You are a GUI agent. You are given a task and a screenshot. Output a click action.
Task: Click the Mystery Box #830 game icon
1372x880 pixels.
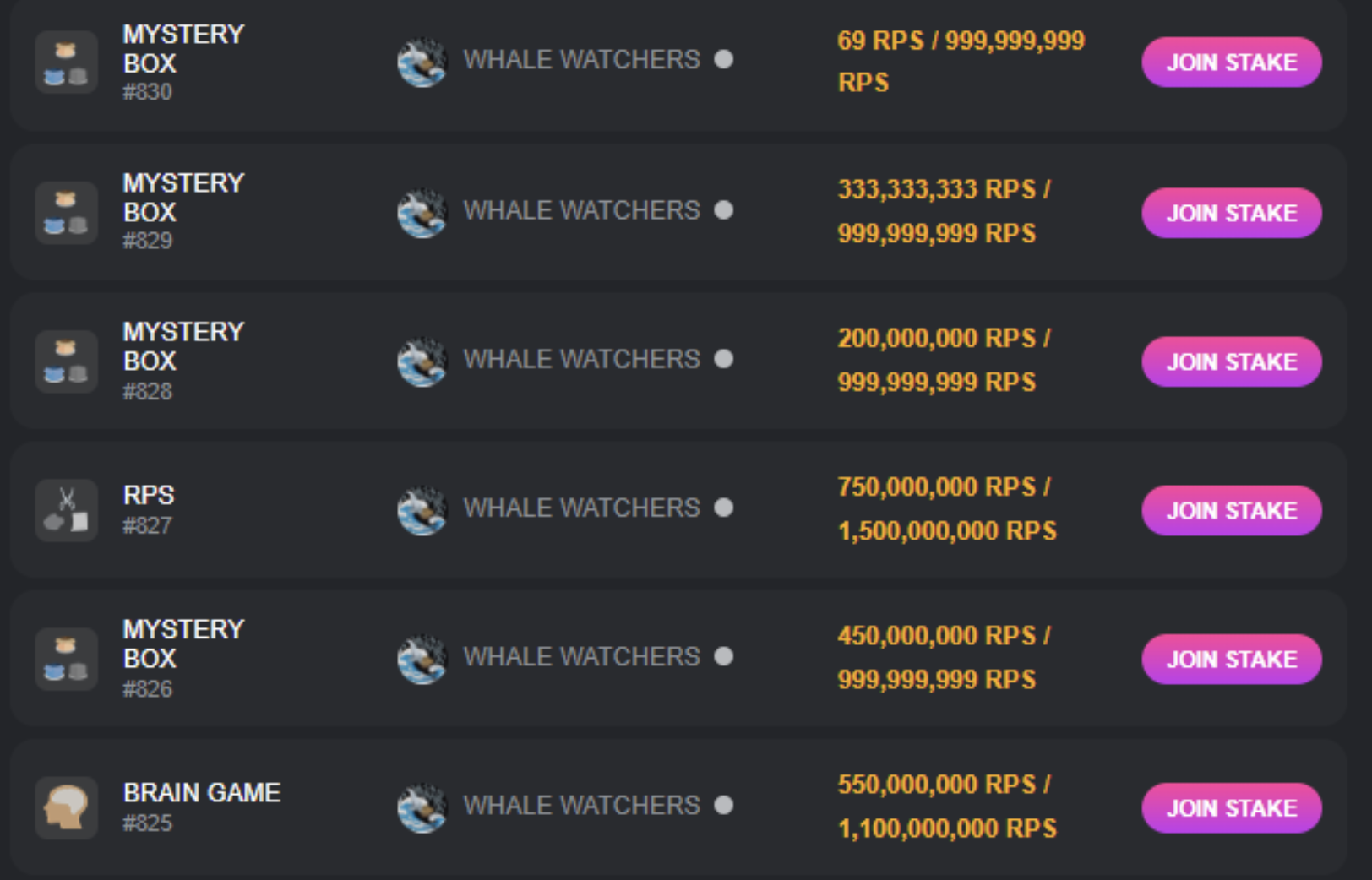(x=67, y=62)
